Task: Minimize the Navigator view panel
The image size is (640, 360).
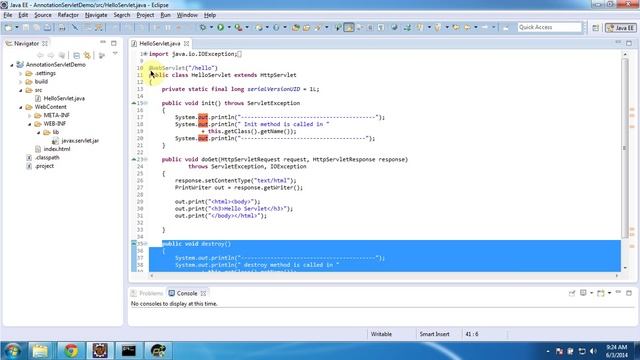Action: point(103,42)
